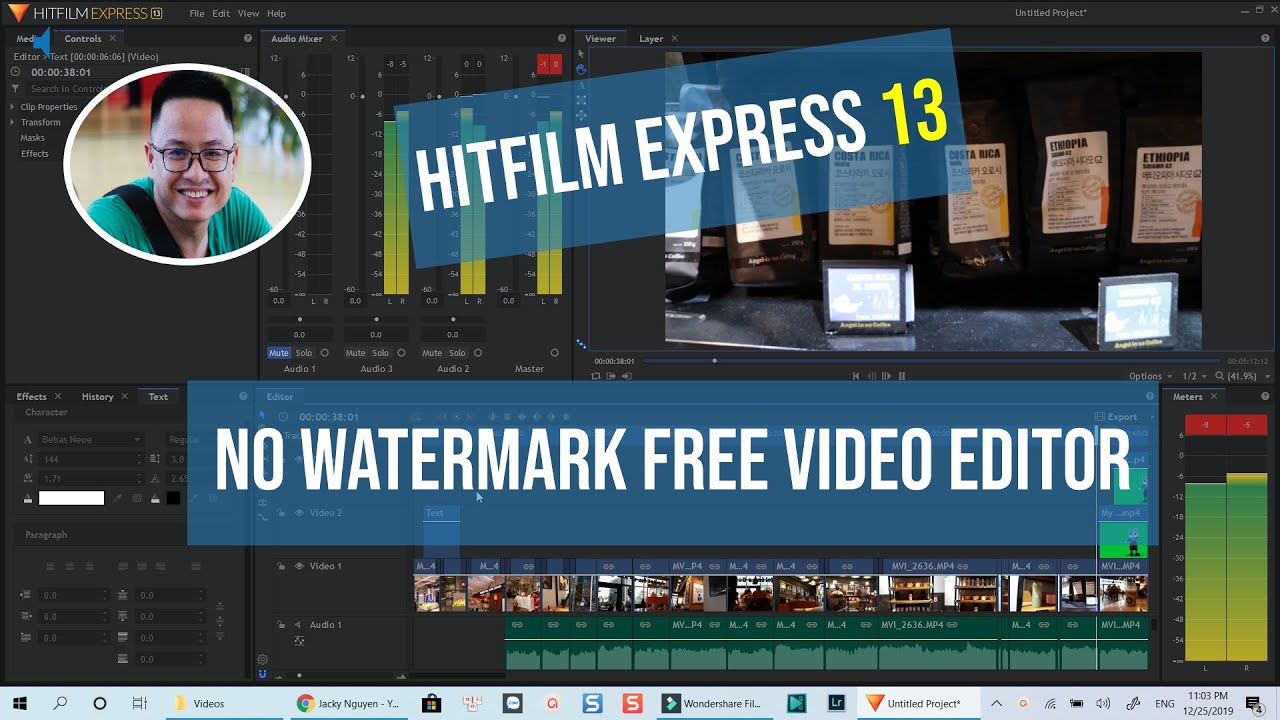
Task: Open the Windows notification center
Action: [x=1254, y=703]
